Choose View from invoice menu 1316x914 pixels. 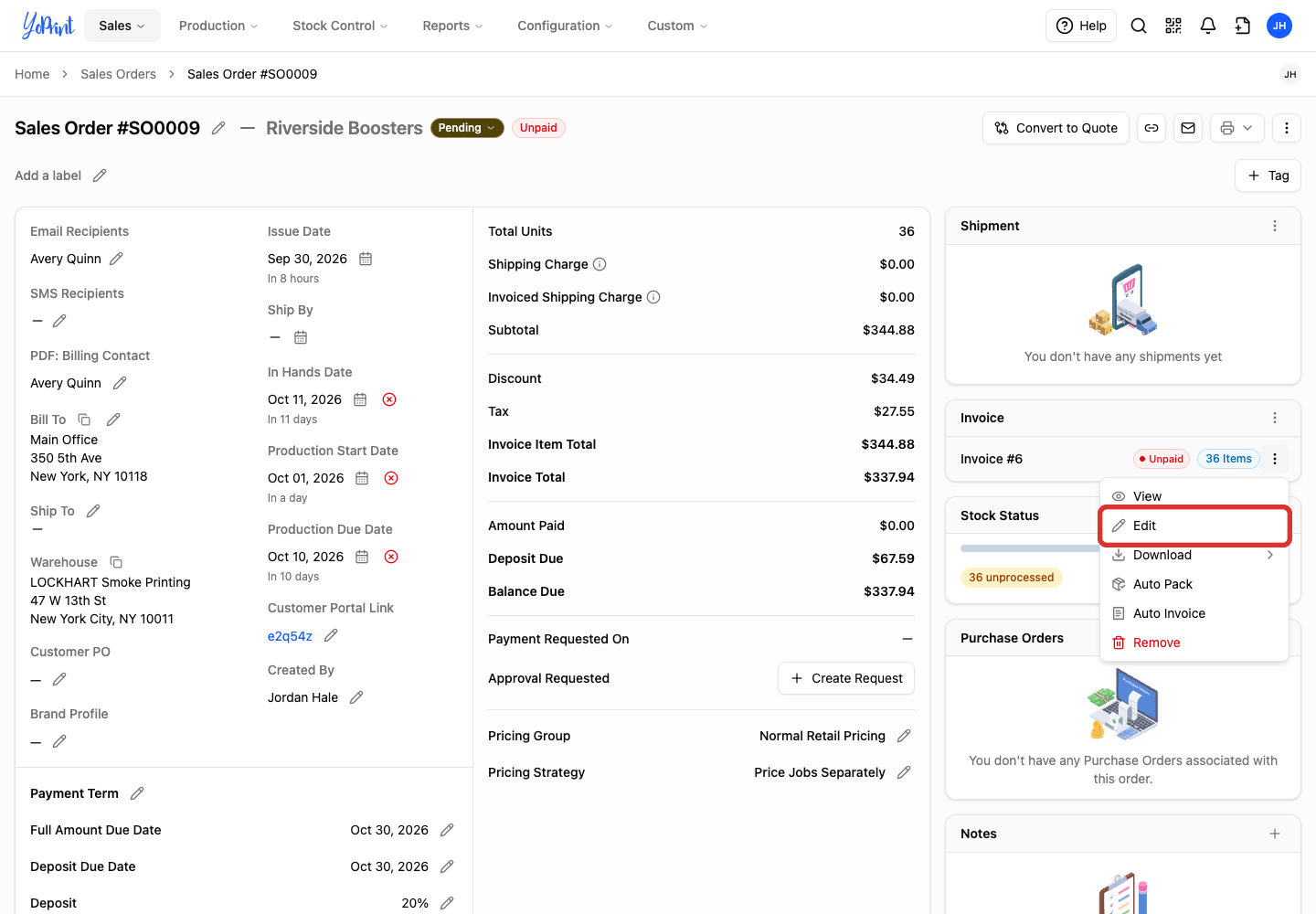pyautogui.click(x=1194, y=496)
